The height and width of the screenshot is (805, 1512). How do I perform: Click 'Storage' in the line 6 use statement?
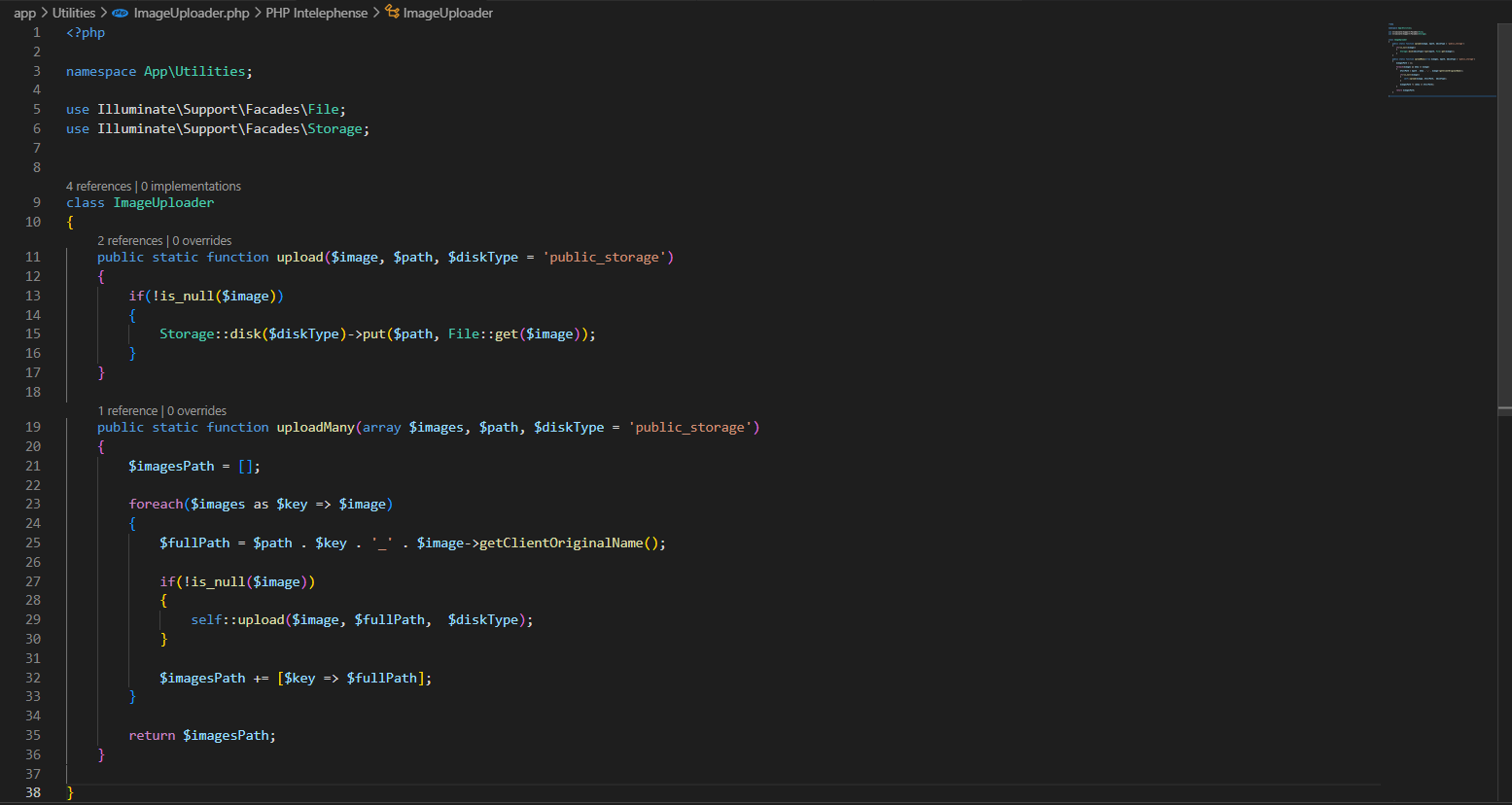pos(334,128)
